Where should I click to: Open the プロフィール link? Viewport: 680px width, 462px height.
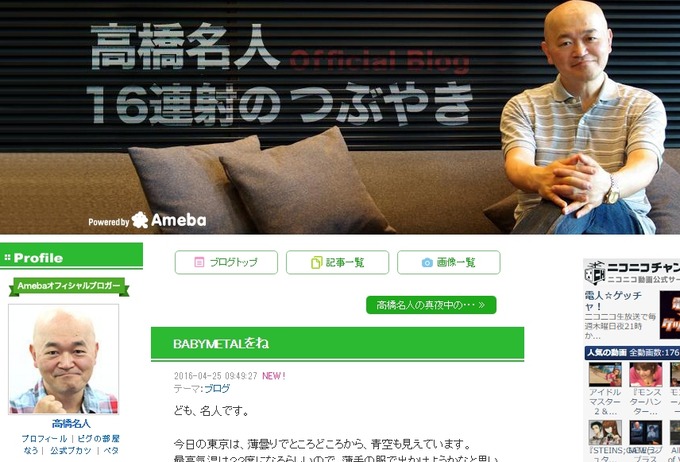coord(44,439)
